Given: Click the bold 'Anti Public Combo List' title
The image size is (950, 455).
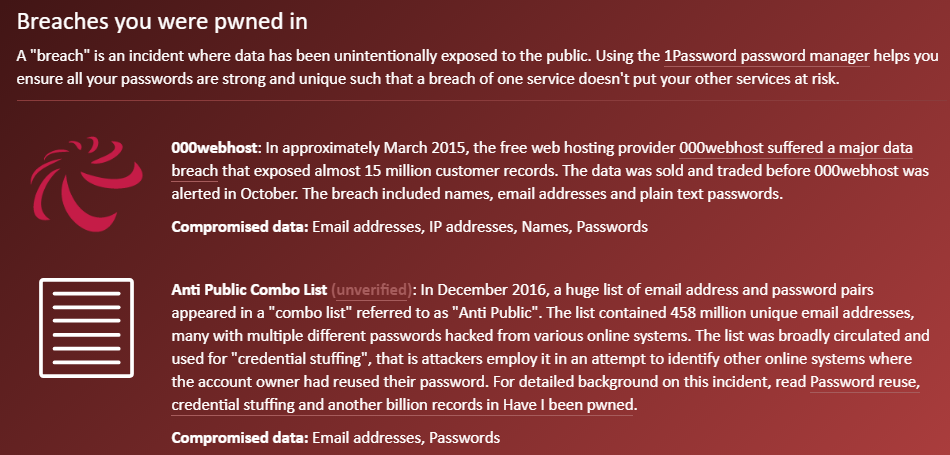Looking at the screenshot, I should pyautogui.click(x=250, y=290).
